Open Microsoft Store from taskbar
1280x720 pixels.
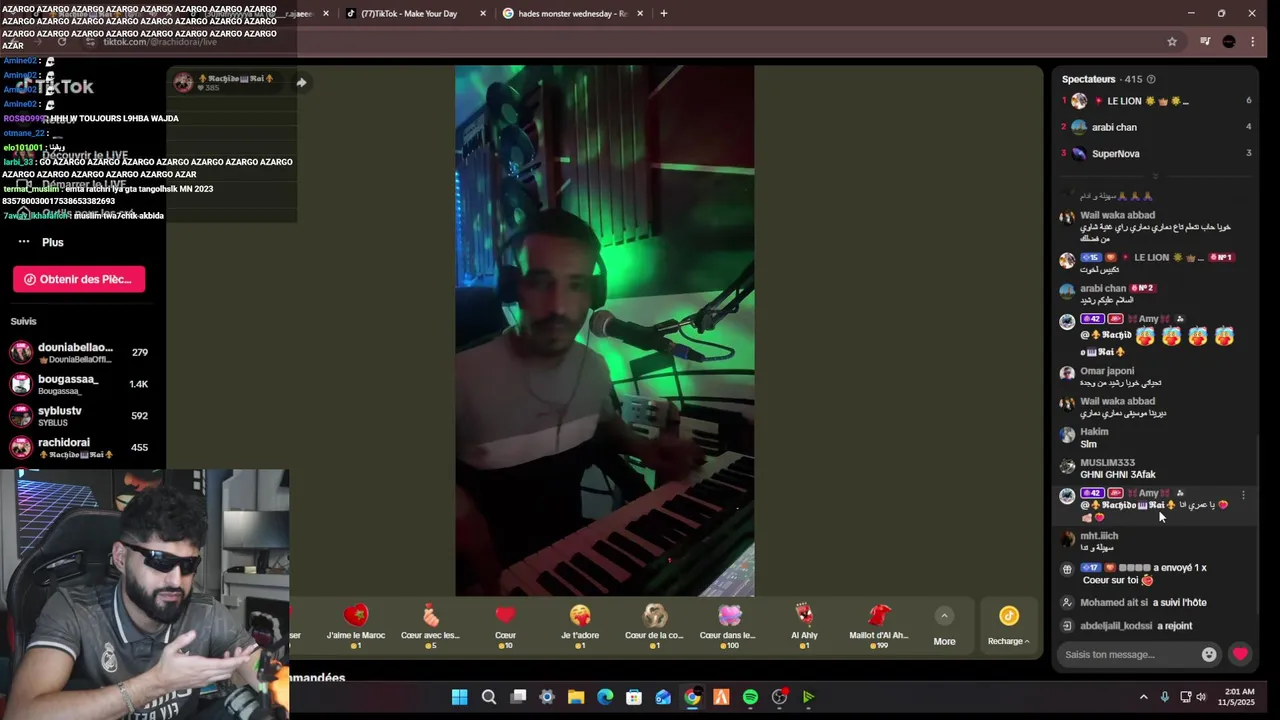tap(634, 697)
